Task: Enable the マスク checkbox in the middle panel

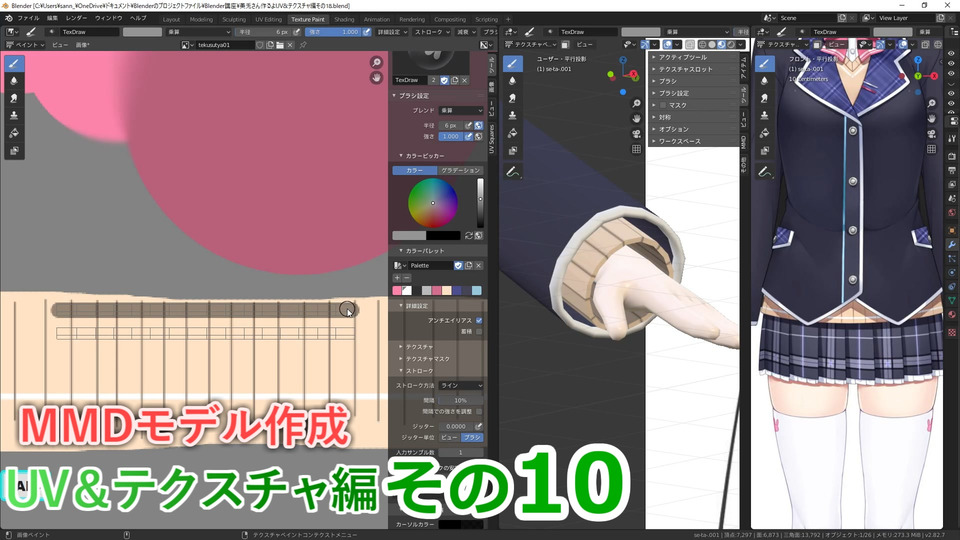Action: tap(663, 105)
